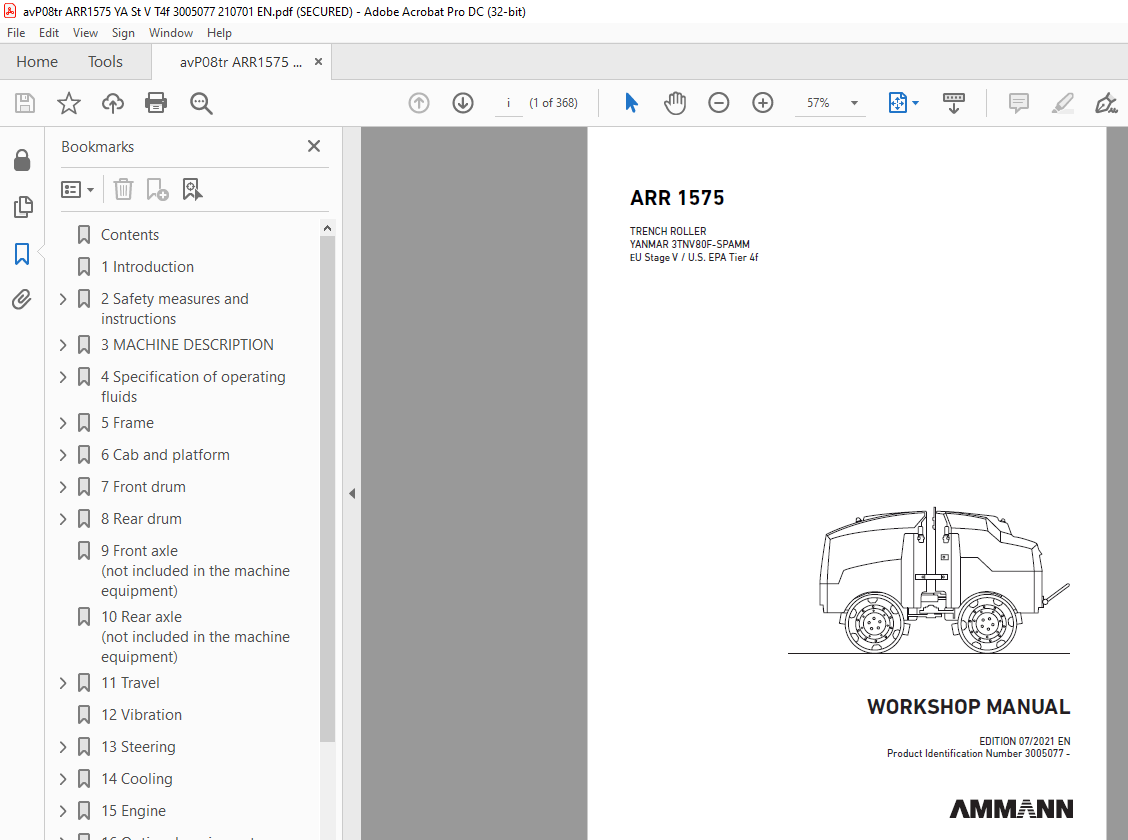The width and height of the screenshot is (1128, 840).
Task: Open the Sign menu
Action: [x=123, y=32]
